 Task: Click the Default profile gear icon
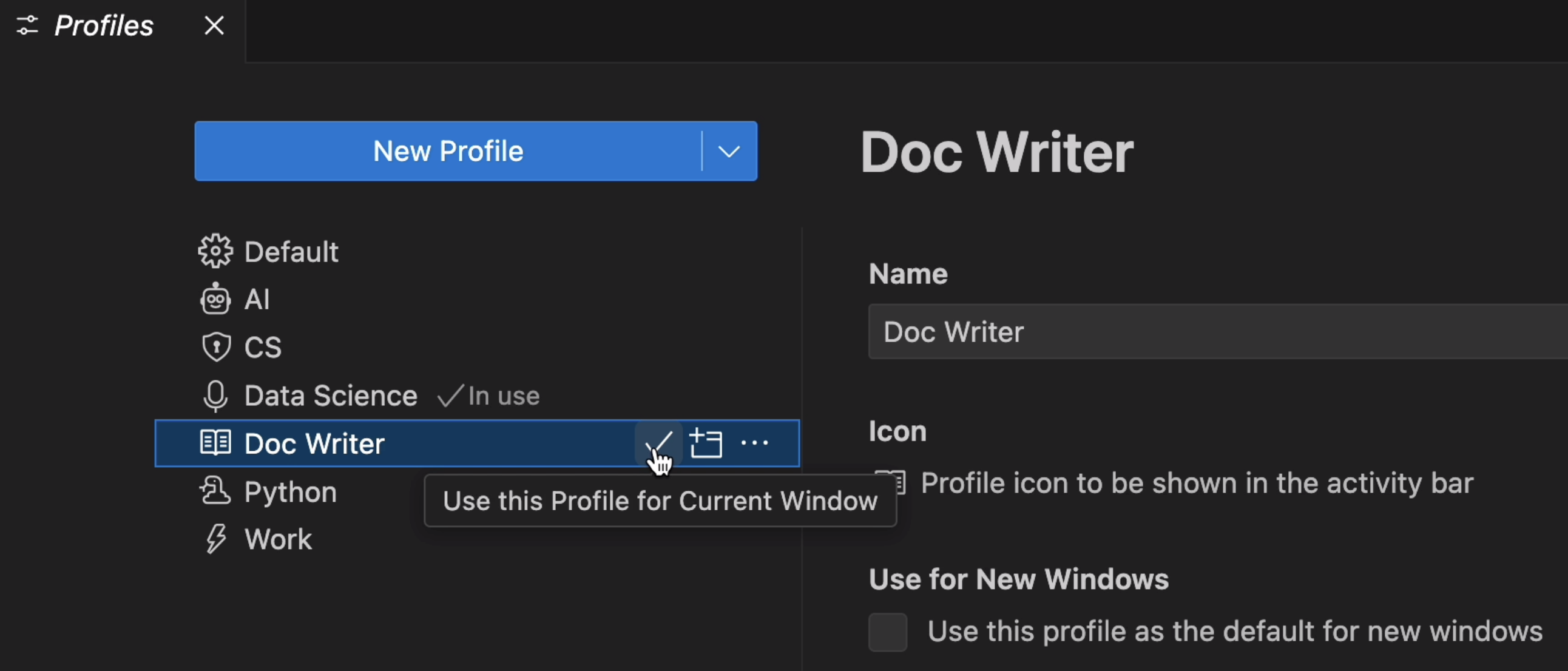215,251
